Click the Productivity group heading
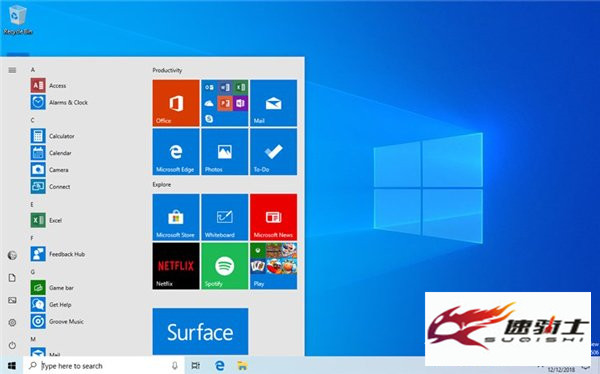Image resolution: width=600 pixels, height=374 pixels. (167, 70)
